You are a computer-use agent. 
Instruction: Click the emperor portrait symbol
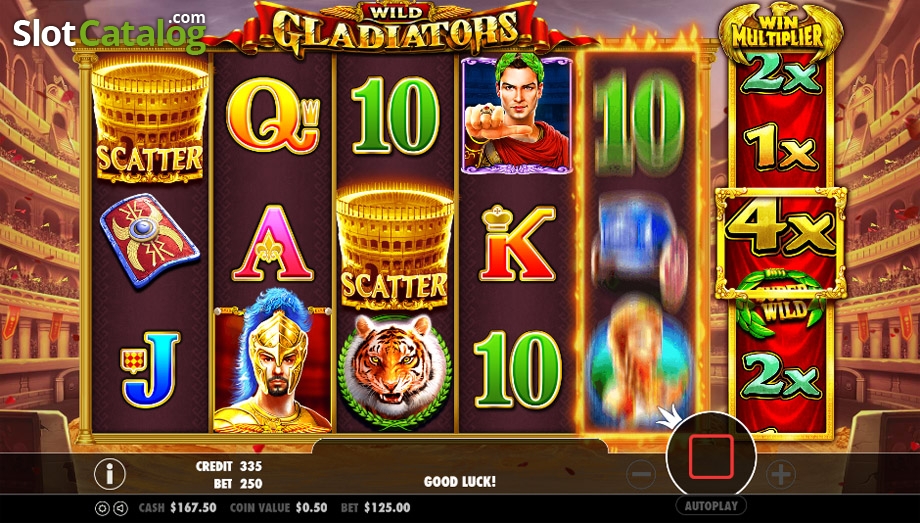516,114
